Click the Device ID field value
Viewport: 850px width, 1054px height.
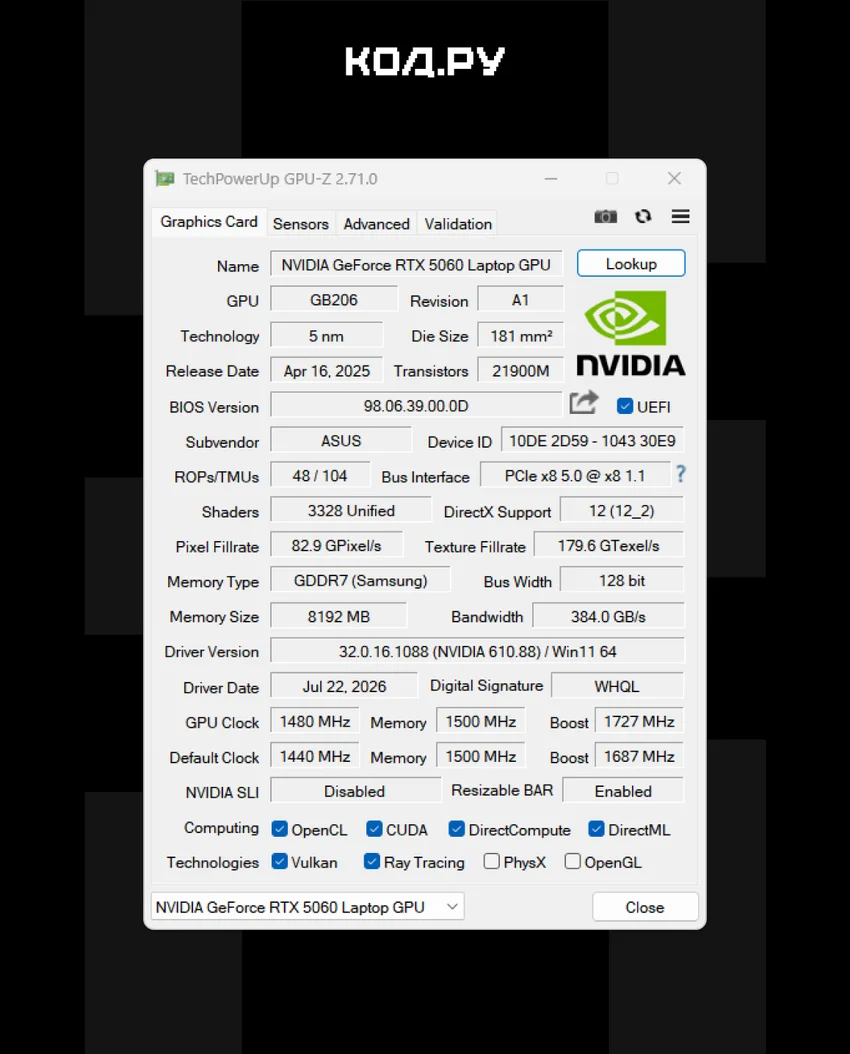coord(592,441)
